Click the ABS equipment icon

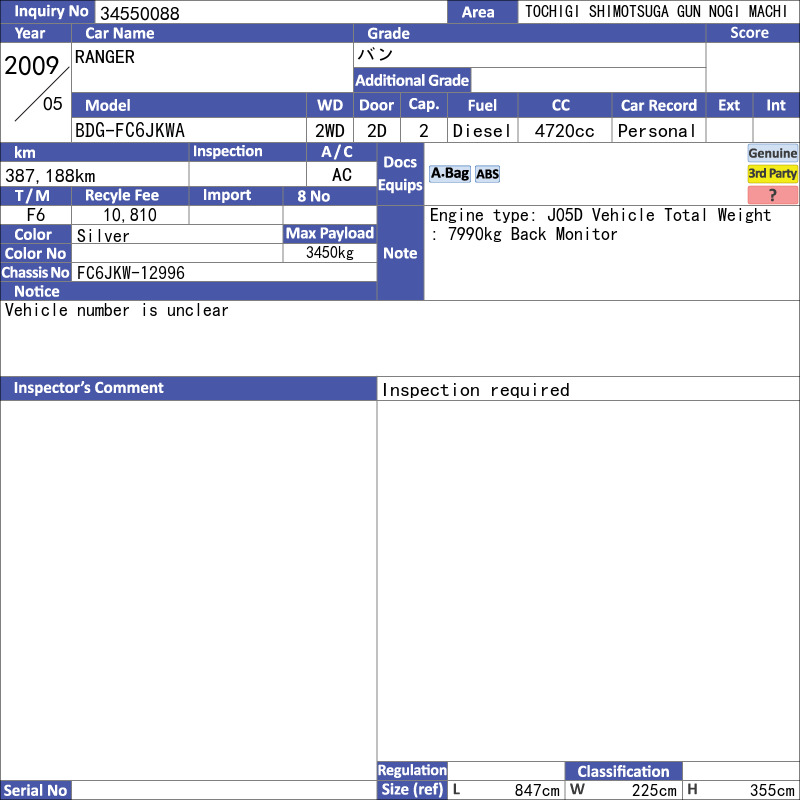point(487,174)
